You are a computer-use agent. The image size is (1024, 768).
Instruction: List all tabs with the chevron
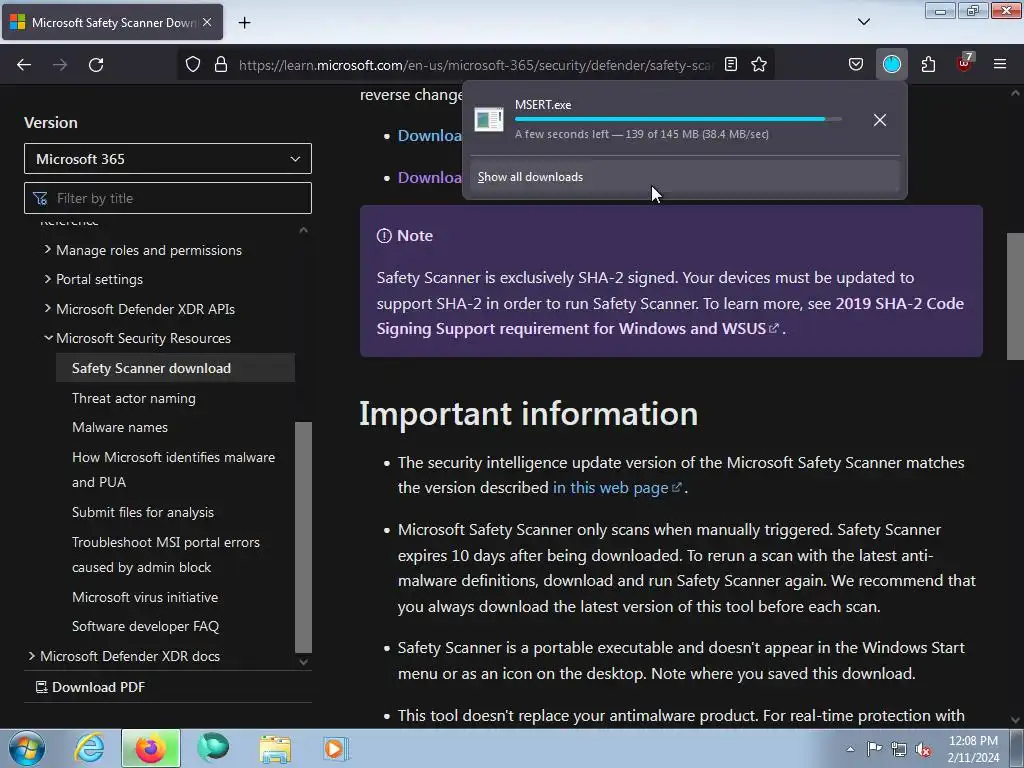(863, 22)
